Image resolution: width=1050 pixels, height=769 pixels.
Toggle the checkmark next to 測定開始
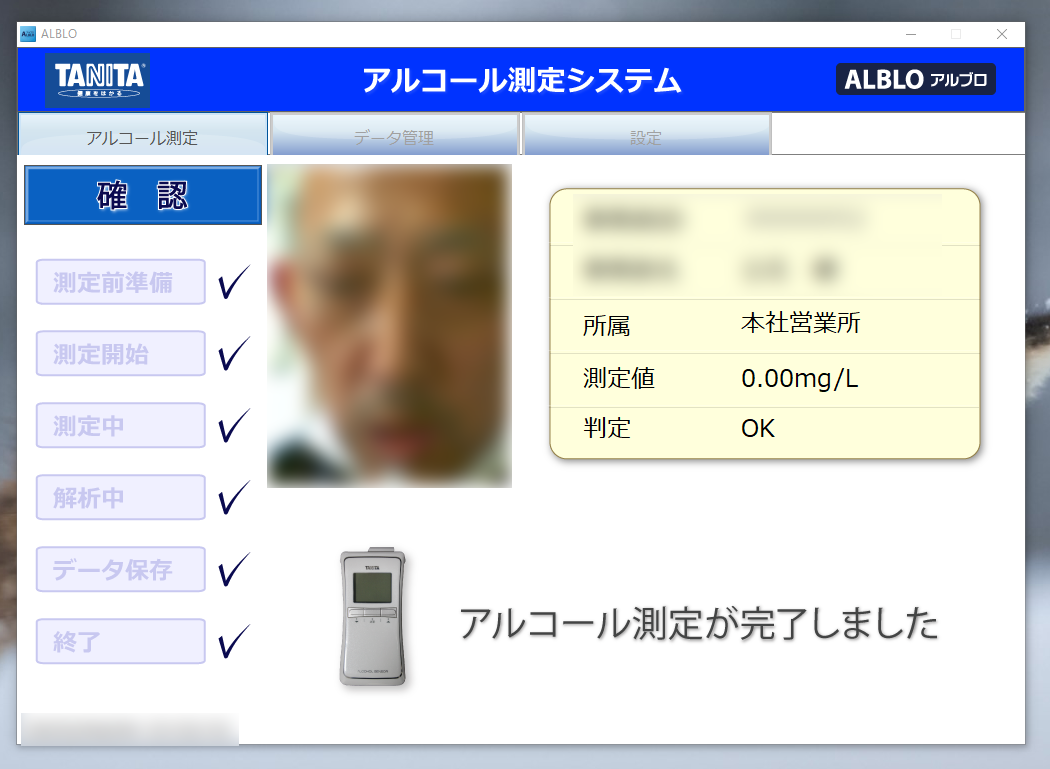233,353
